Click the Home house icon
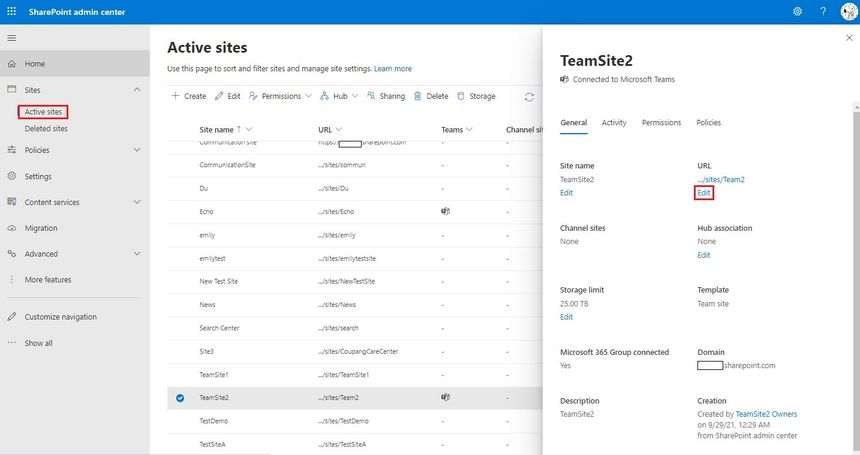The image size is (860, 455). click(x=12, y=64)
